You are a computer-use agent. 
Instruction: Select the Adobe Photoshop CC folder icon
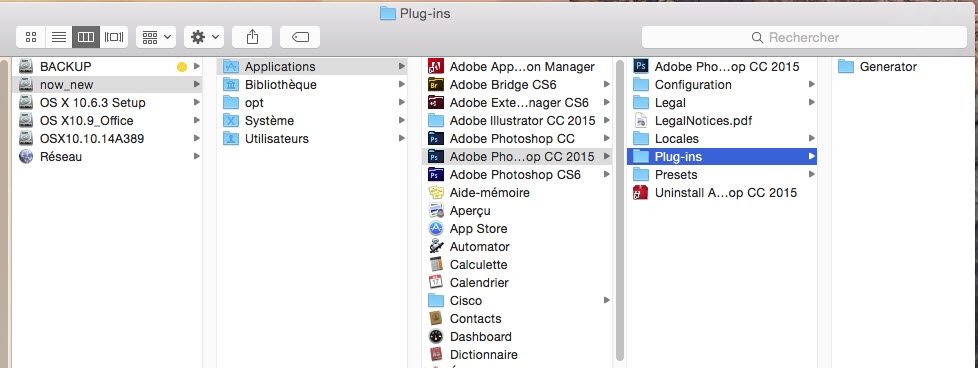(x=436, y=138)
